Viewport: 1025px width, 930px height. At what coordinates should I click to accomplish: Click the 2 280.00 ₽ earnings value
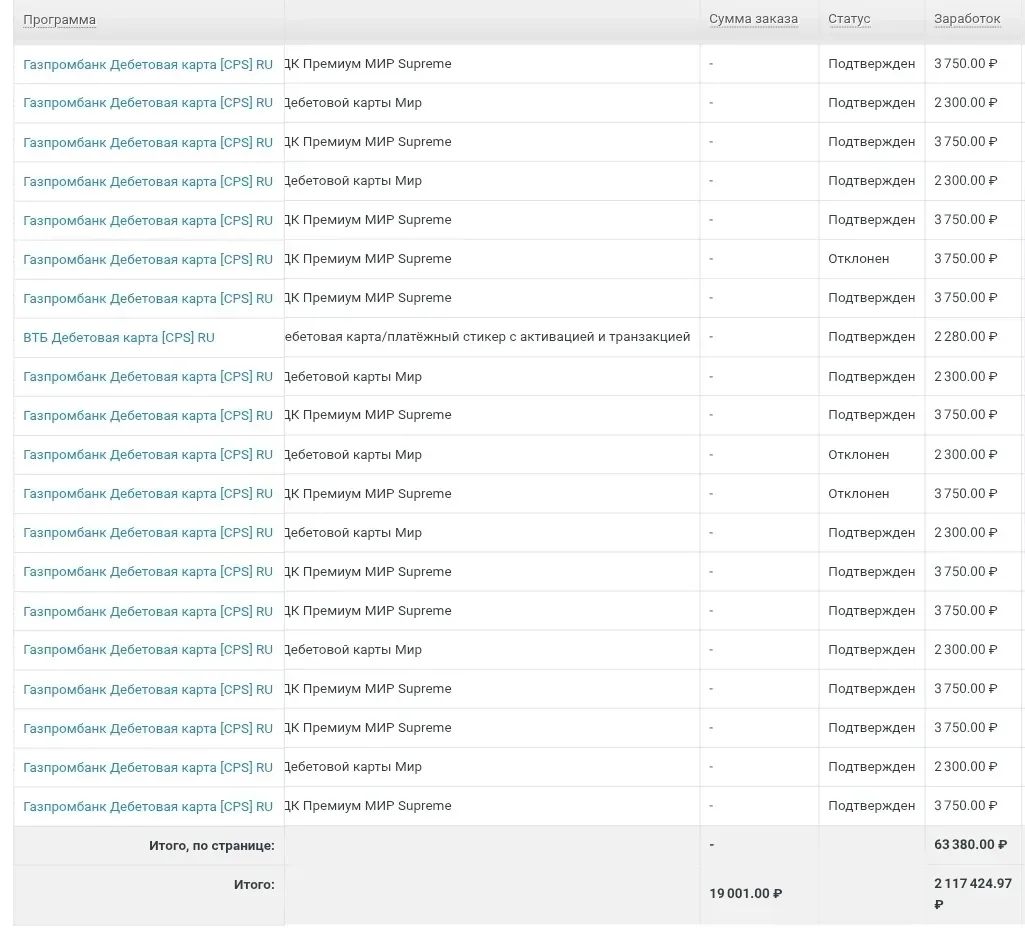pos(966,337)
